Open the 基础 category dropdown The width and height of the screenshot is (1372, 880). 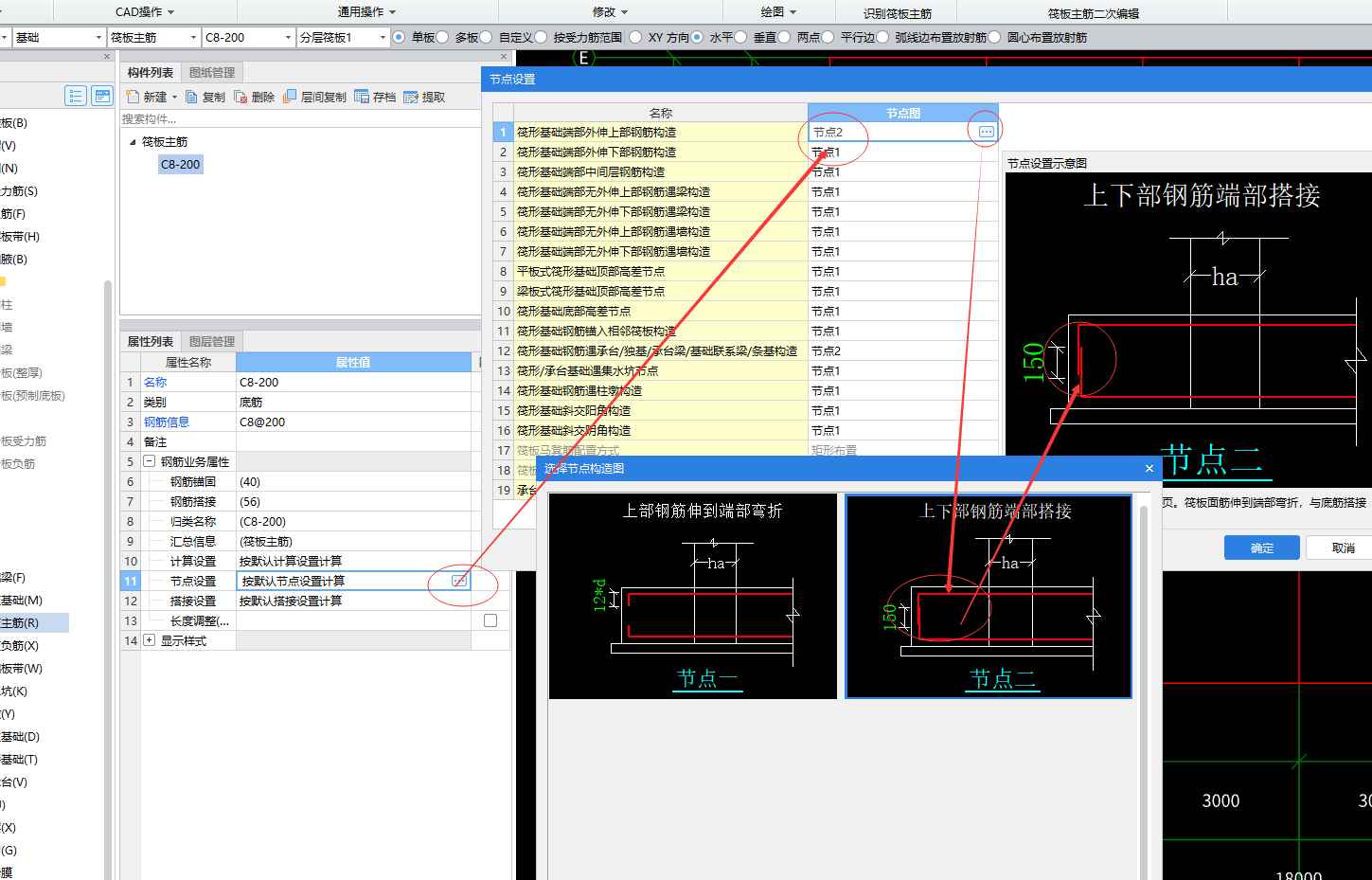98,37
